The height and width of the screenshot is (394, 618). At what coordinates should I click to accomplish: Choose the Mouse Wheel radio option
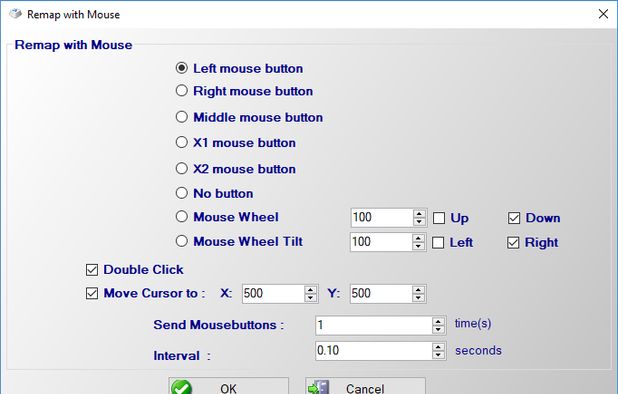coord(181,217)
